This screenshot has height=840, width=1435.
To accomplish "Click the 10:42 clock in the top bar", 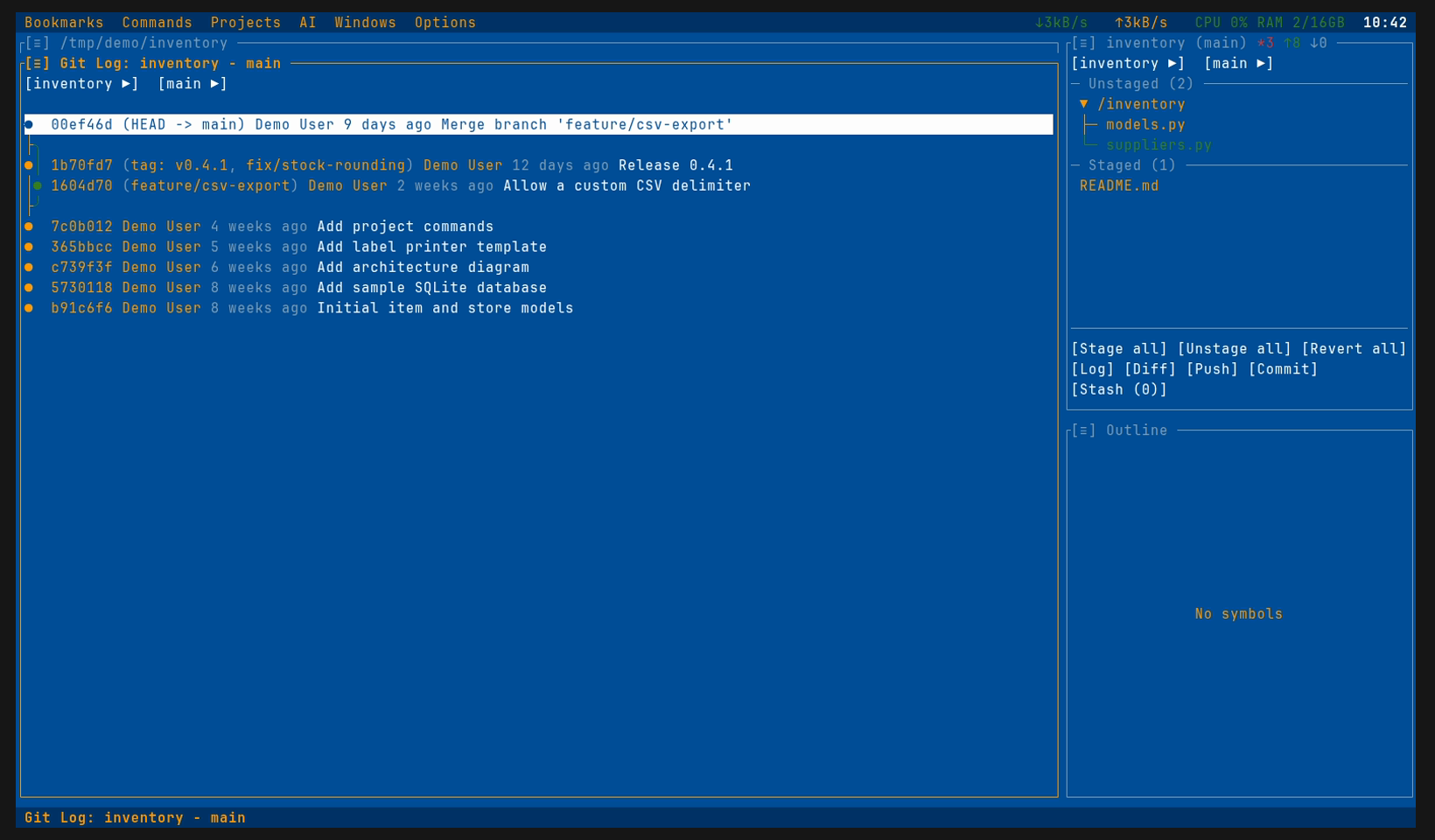I will 1385,23.
